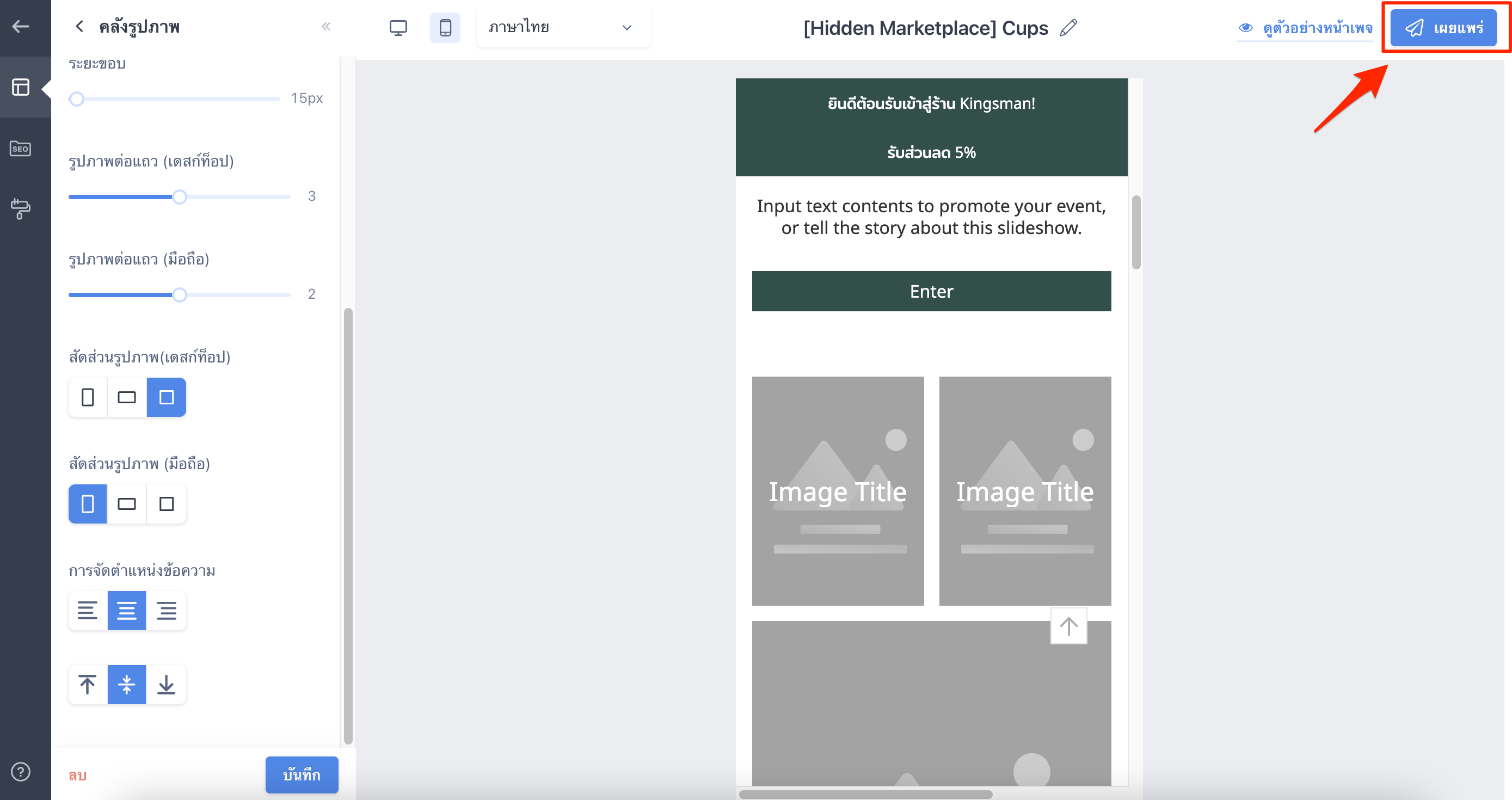
Task: Click the preview horizontal scrollbar
Action: pos(865,794)
